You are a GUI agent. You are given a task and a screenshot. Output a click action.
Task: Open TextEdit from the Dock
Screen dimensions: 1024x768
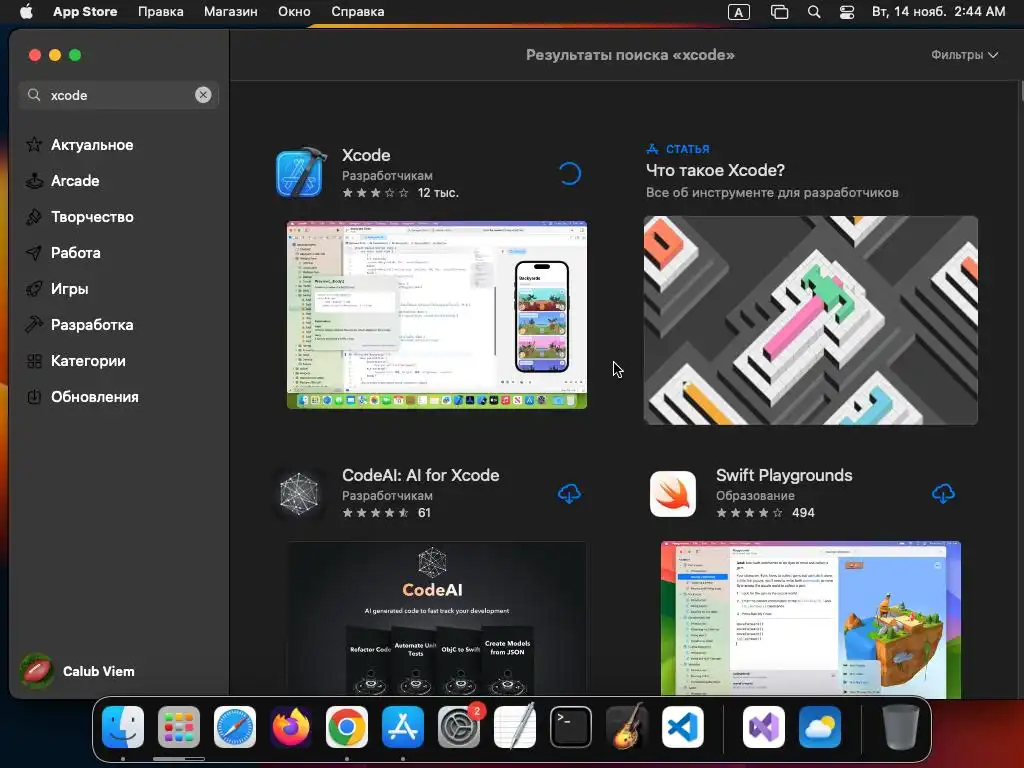coord(515,727)
